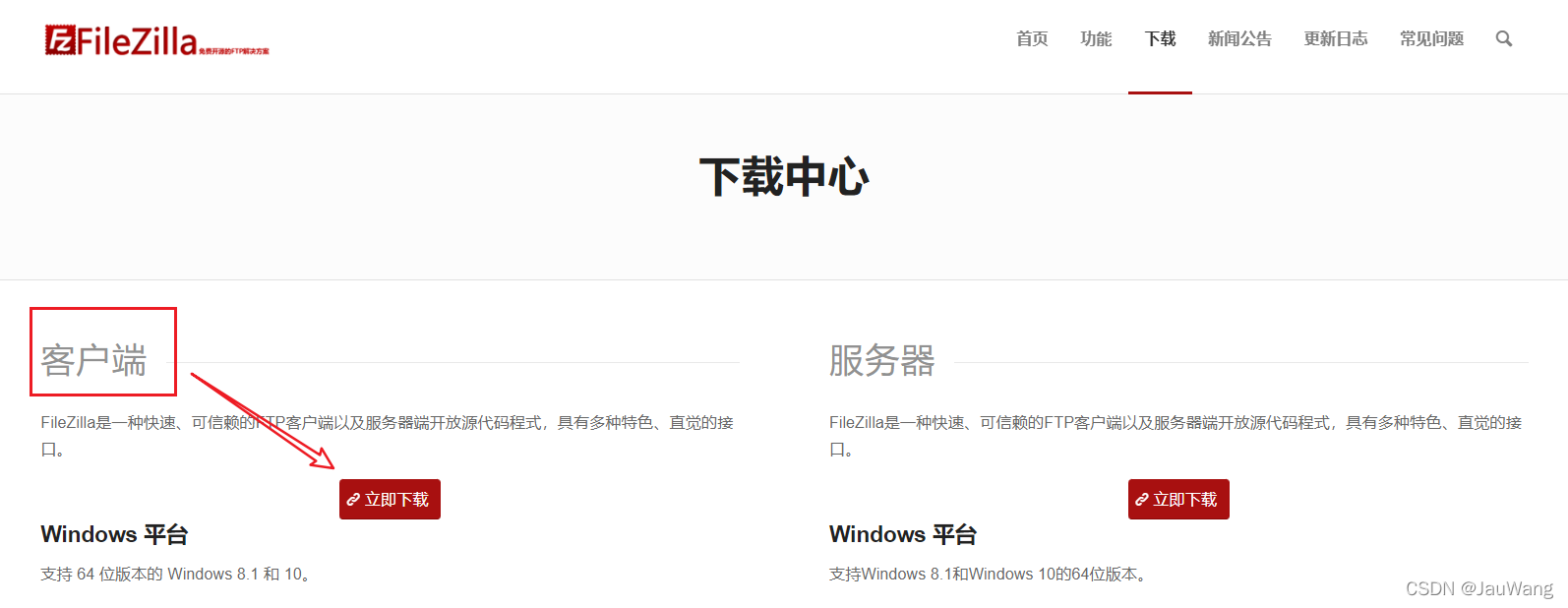Click the 下载中心 page title
This screenshot has height=608, width=1568.
pos(784,177)
